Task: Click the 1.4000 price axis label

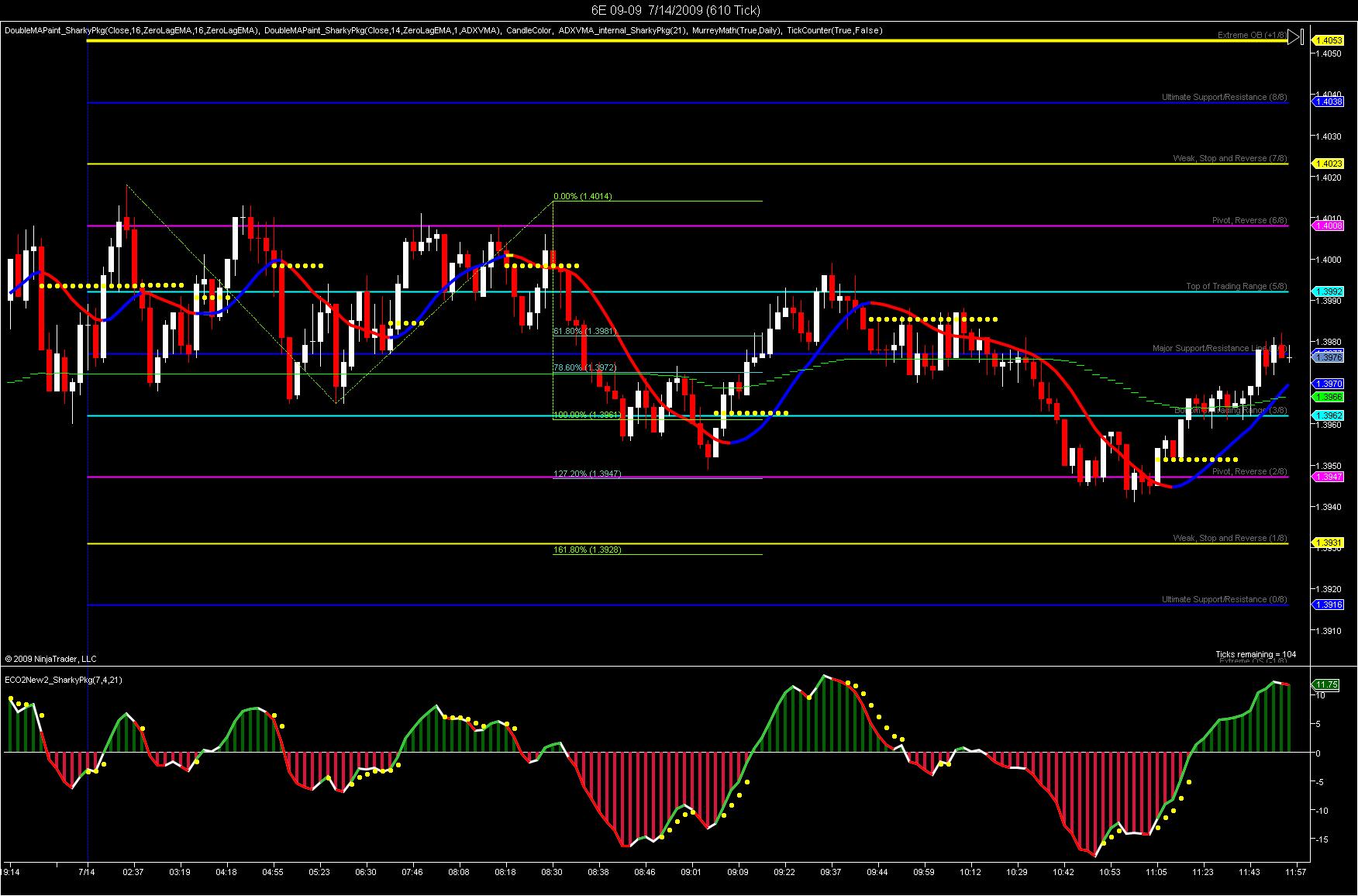Action: [1328, 260]
